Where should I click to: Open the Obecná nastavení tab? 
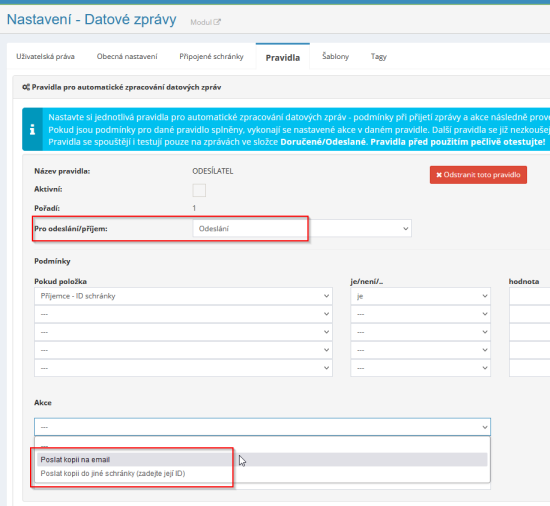pyautogui.click(x=127, y=56)
